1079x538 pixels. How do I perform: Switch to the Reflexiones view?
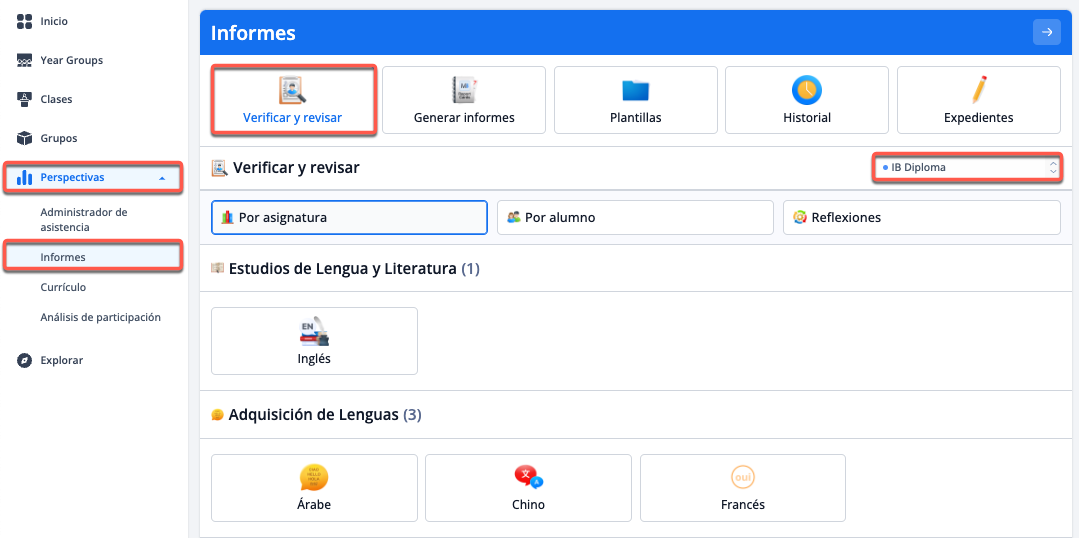[921, 217]
